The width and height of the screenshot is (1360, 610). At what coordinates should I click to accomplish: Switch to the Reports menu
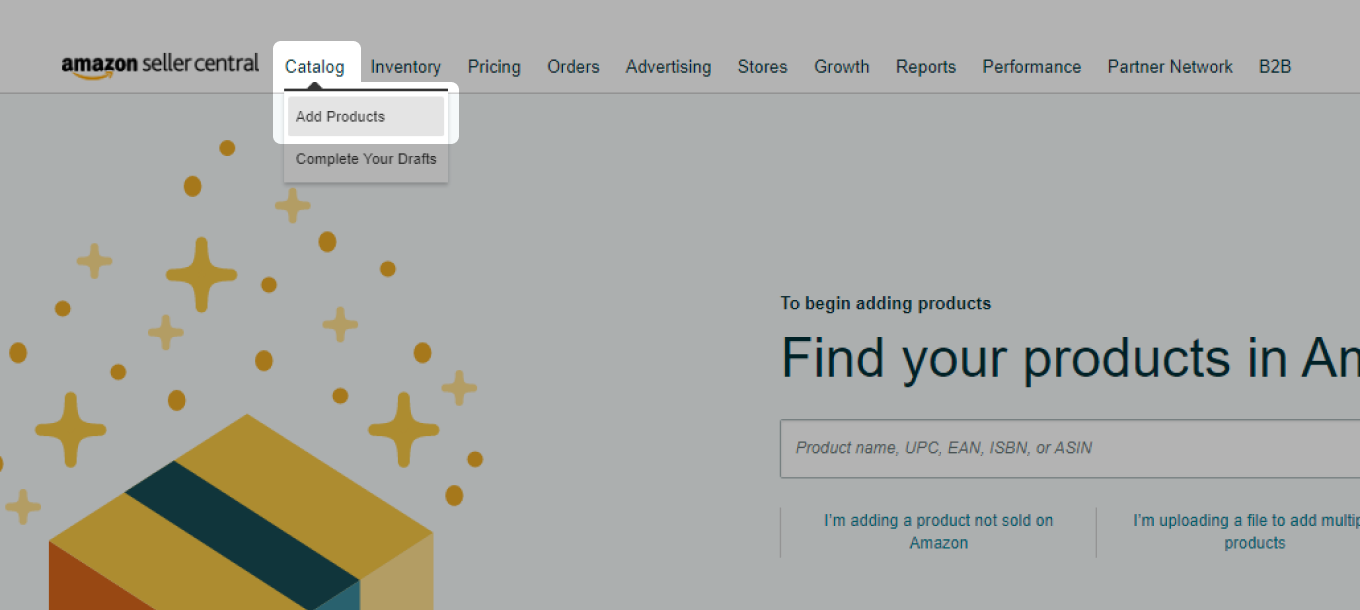(x=925, y=67)
